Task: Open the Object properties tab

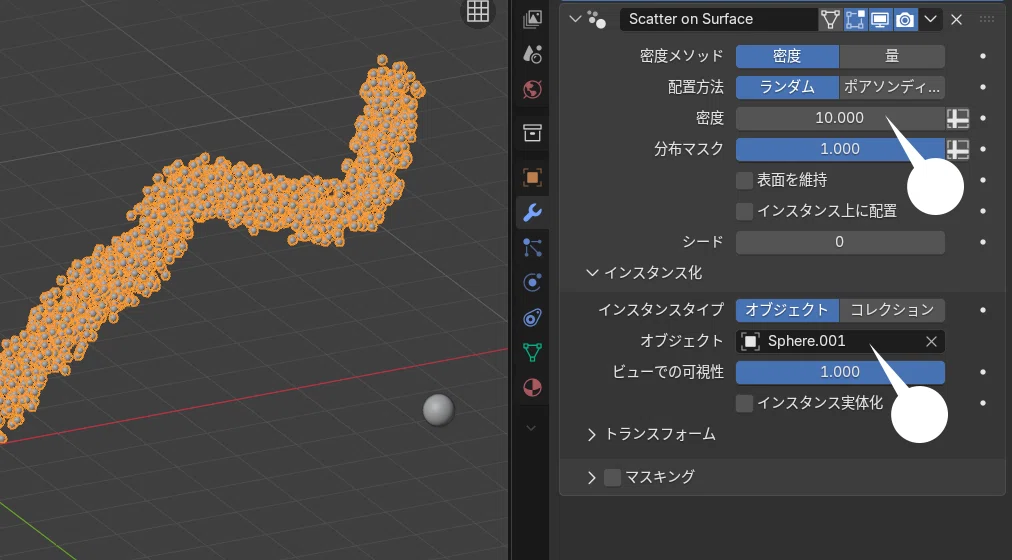Action: pos(532,177)
